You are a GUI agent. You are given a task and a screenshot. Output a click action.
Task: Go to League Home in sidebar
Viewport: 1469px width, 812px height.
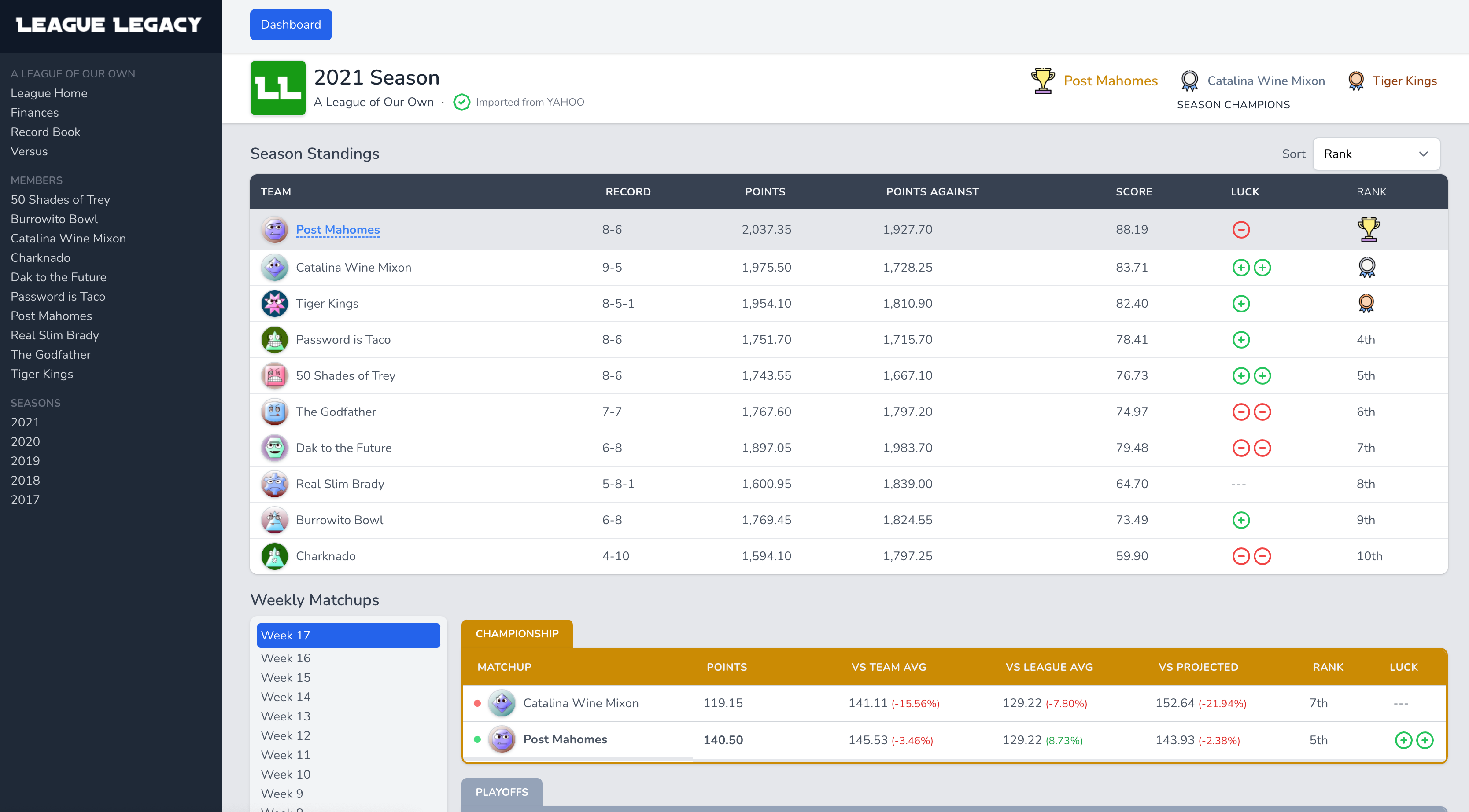point(49,93)
